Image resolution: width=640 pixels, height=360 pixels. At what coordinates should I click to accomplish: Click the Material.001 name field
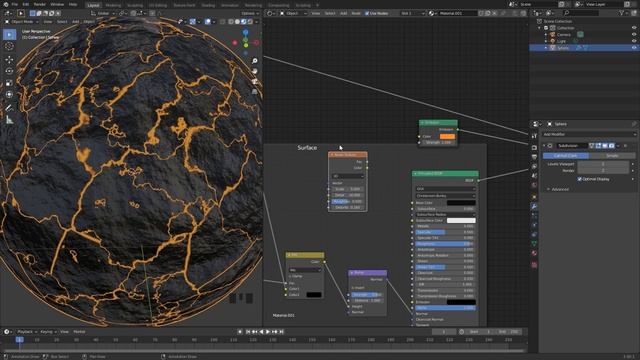(457, 13)
